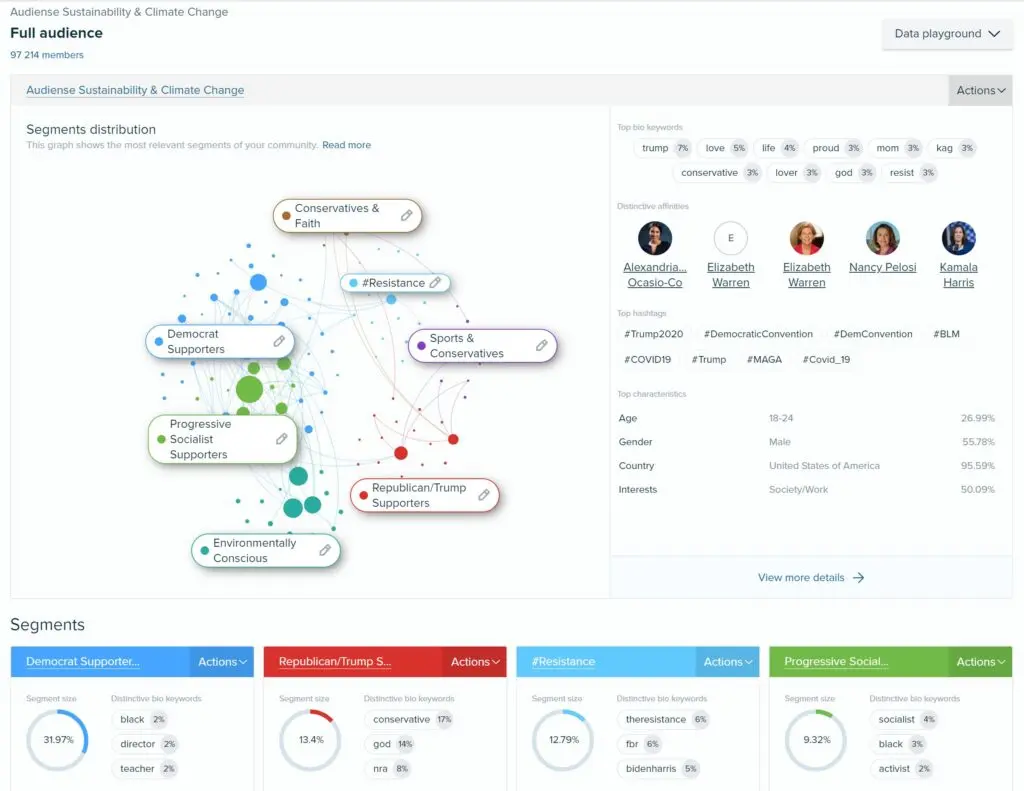1024x791 pixels.
Task: Open Actions for Democrat Supporters segment card
Action: [x=223, y=662]
